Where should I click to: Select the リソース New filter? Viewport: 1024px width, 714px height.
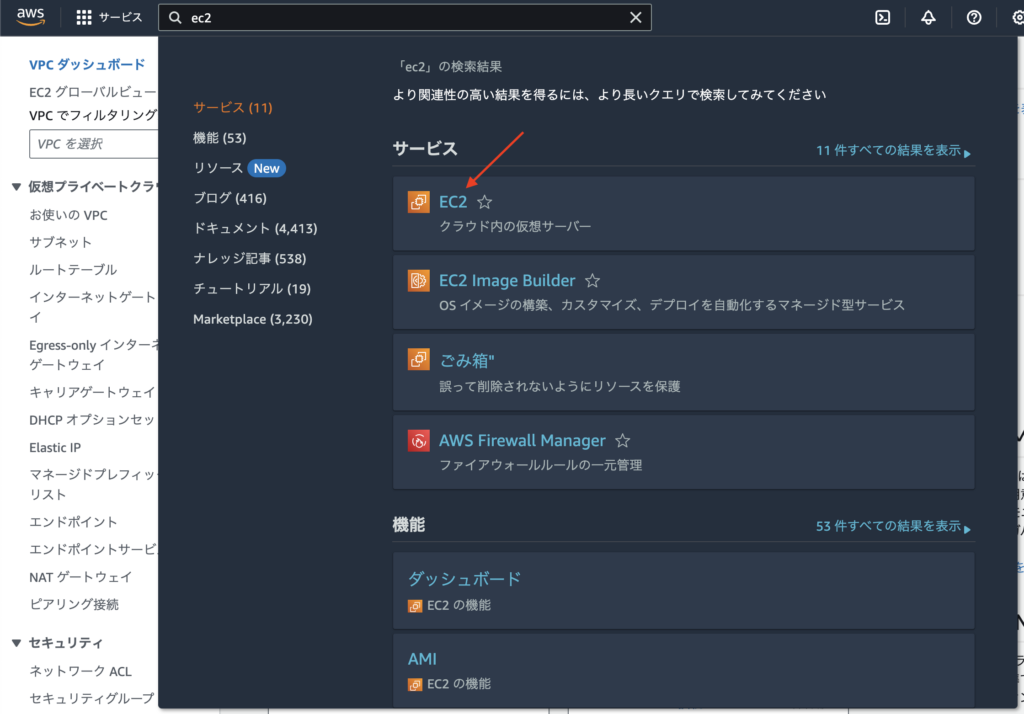coord(239,168)
